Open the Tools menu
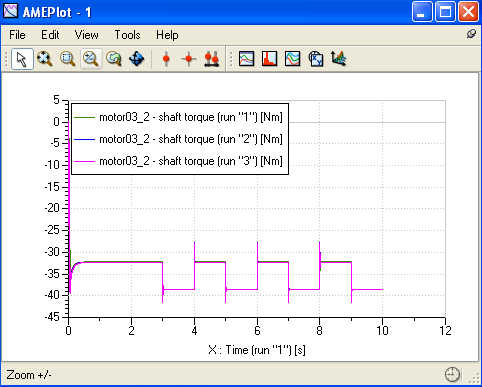482x387 pixels. pos(127,35)
